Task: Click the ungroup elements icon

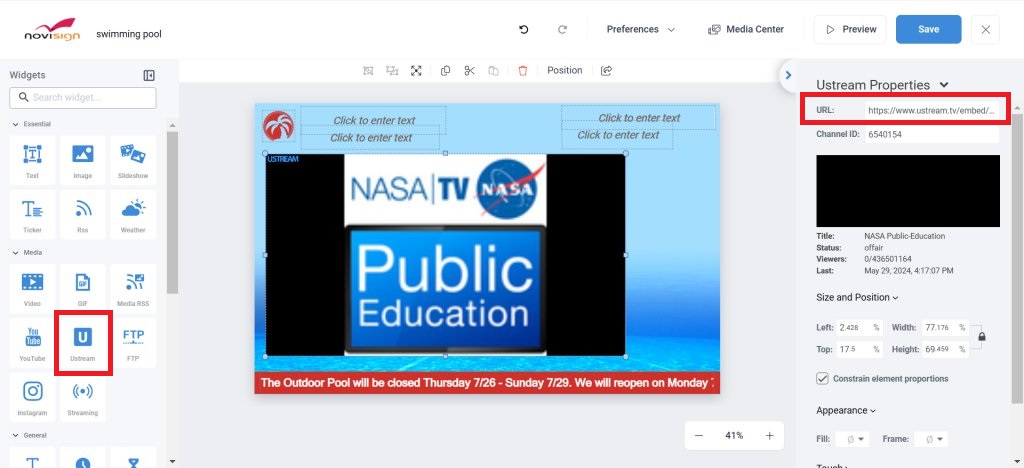Action: click(392, 70)
